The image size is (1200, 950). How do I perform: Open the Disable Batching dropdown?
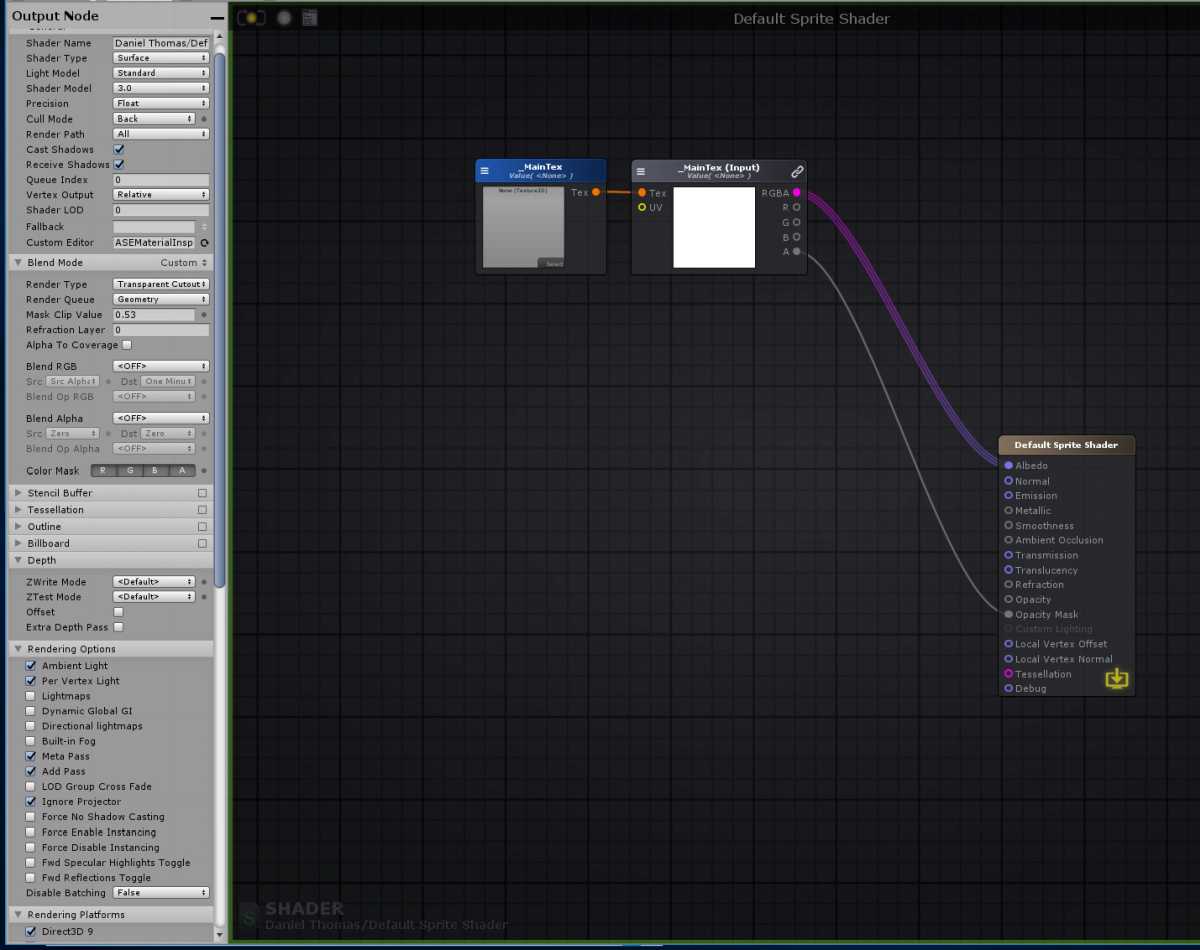161,893
